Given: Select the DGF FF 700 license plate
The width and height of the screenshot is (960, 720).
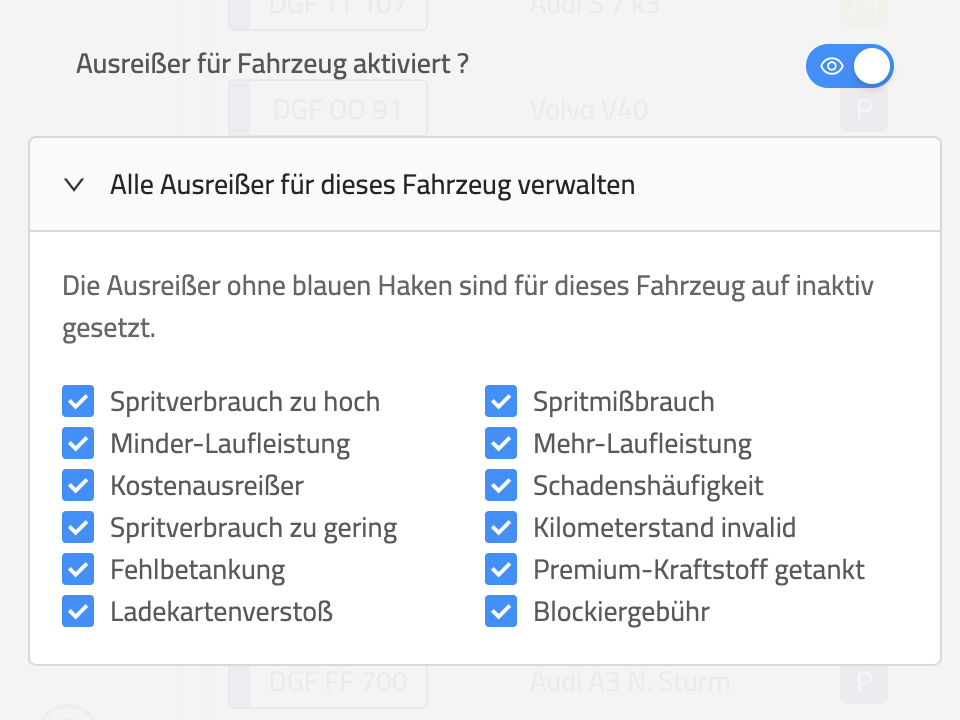Looking at the screenshot, I should (x=338, y=683).
